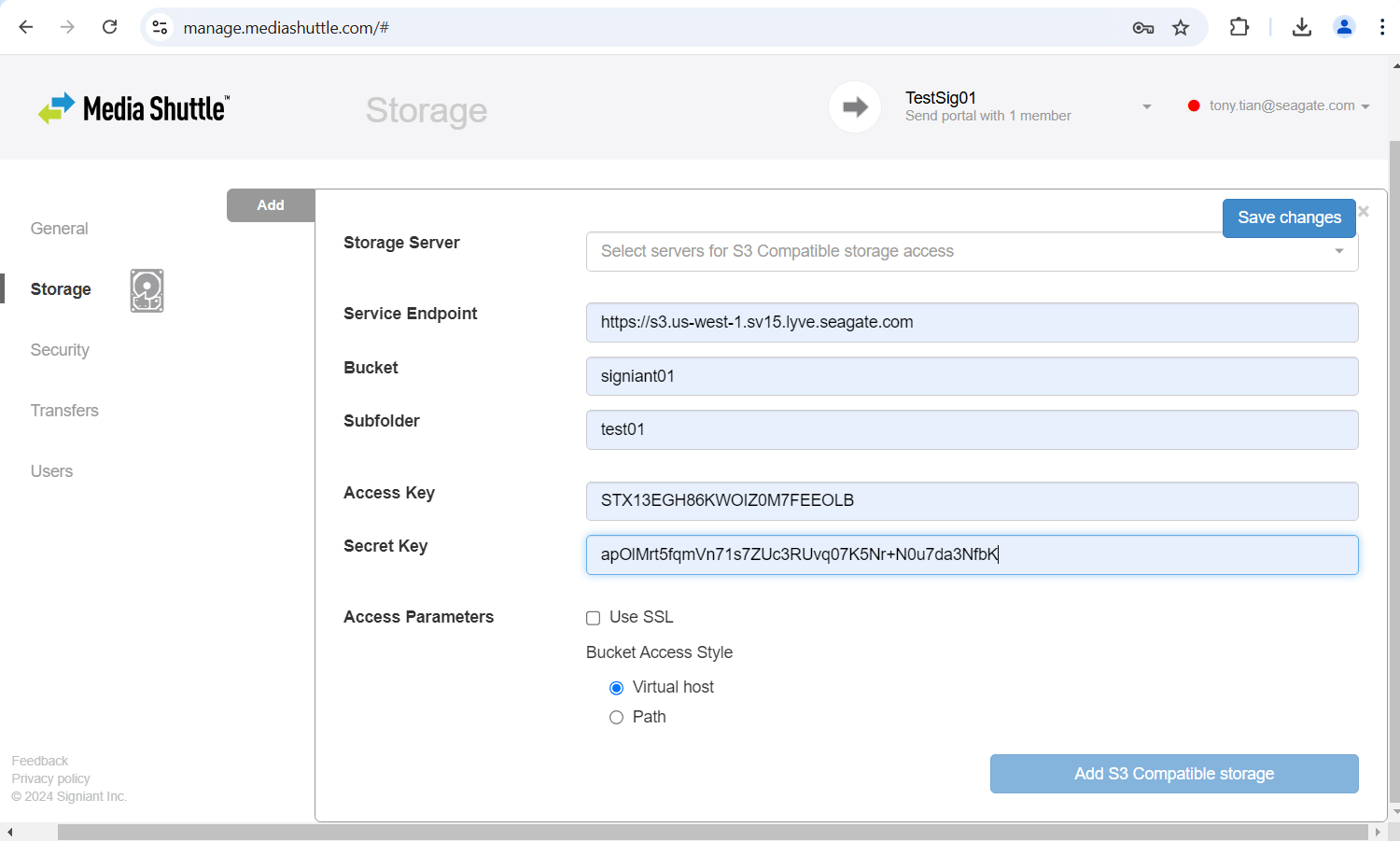Open the browser extensions puzzle icon
This screenshot has height=841, width=1400.
(x=1239, y=28)
